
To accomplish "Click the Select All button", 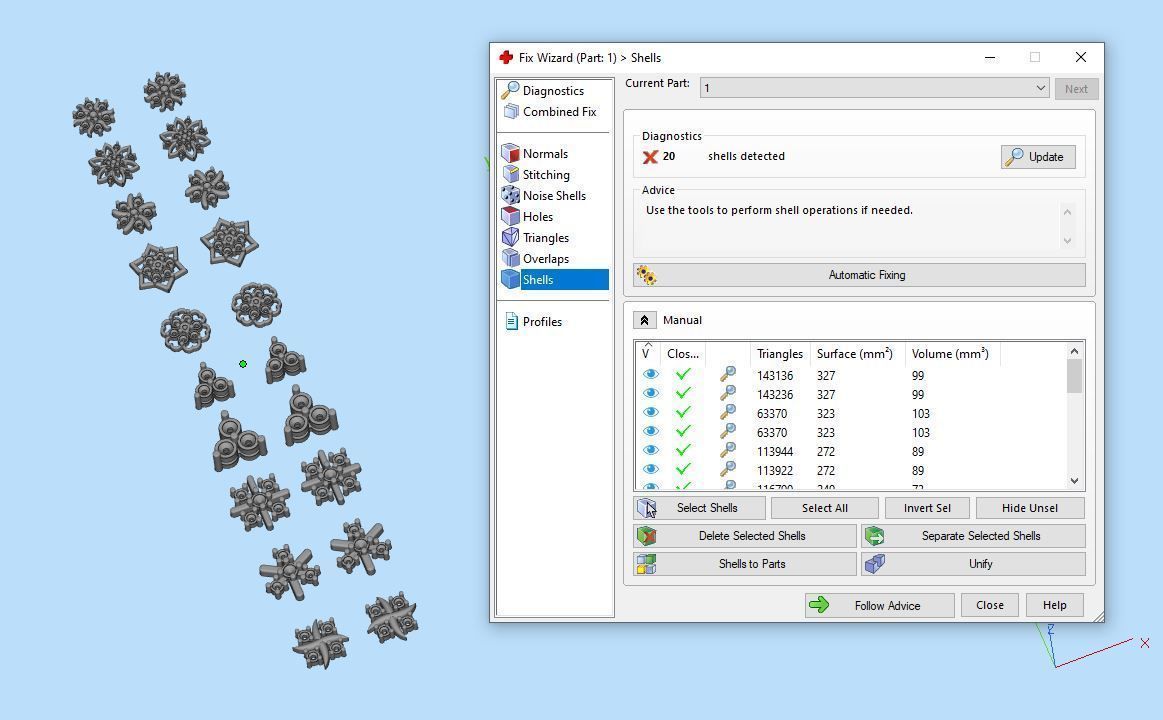I will (825, 508).
